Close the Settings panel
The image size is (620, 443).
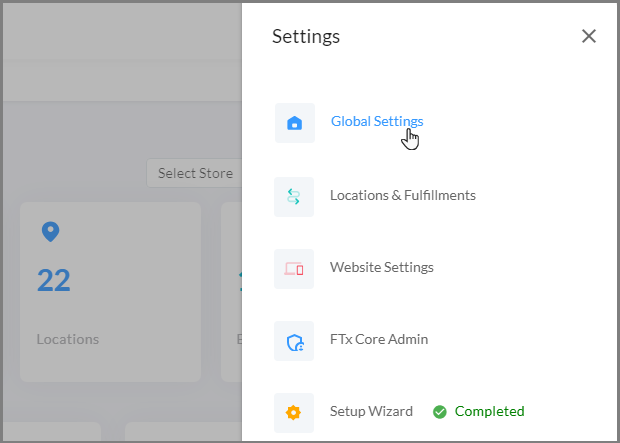[589, 36]
